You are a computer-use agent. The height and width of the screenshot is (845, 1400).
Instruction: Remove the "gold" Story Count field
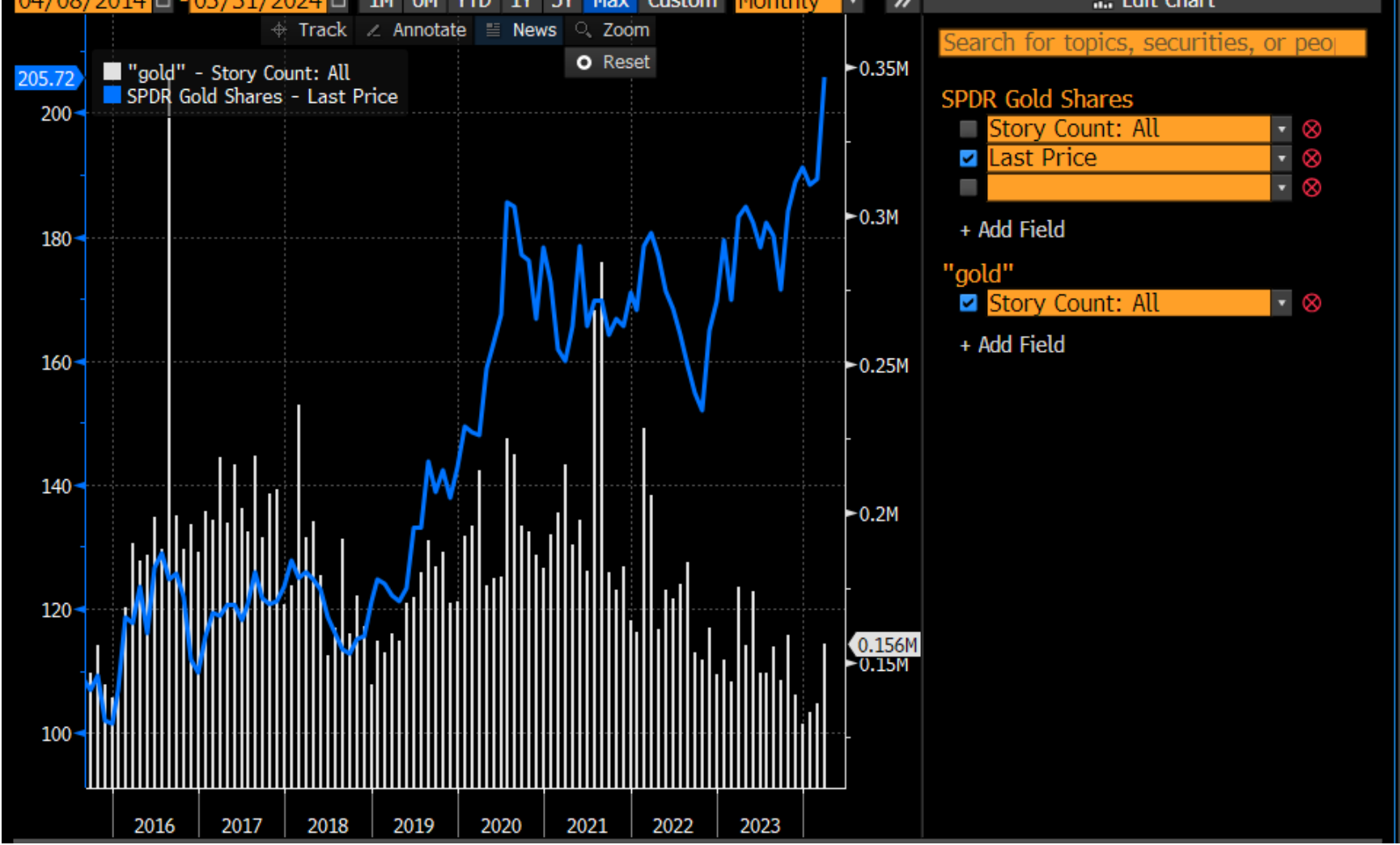[x=1311, y=304]
